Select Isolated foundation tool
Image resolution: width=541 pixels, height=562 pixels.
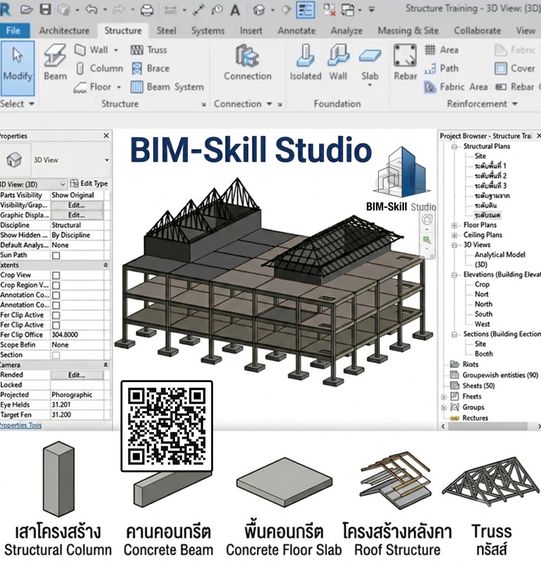[x=305, y=62]
